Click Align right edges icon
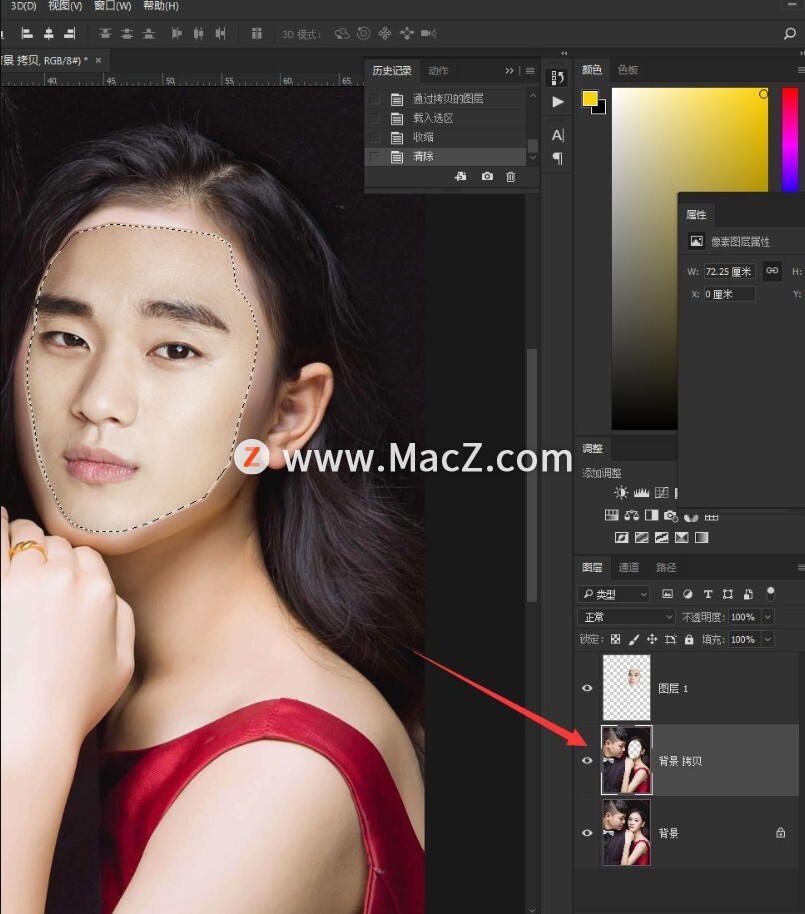Viewport: 805px width, 914px height. pos(70,34)
